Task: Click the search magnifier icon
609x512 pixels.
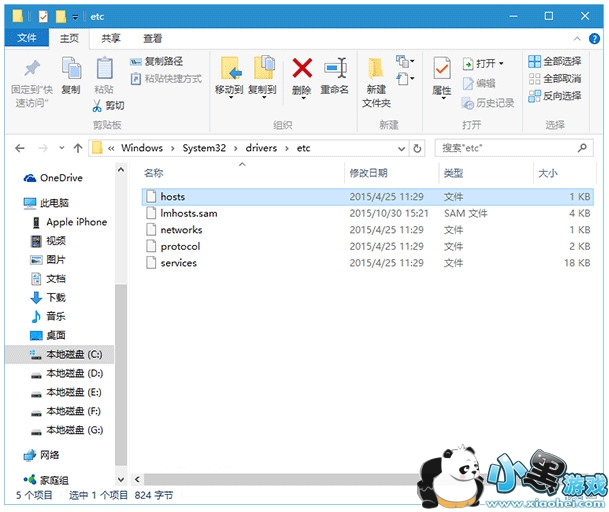Action: tap(582, 148)
